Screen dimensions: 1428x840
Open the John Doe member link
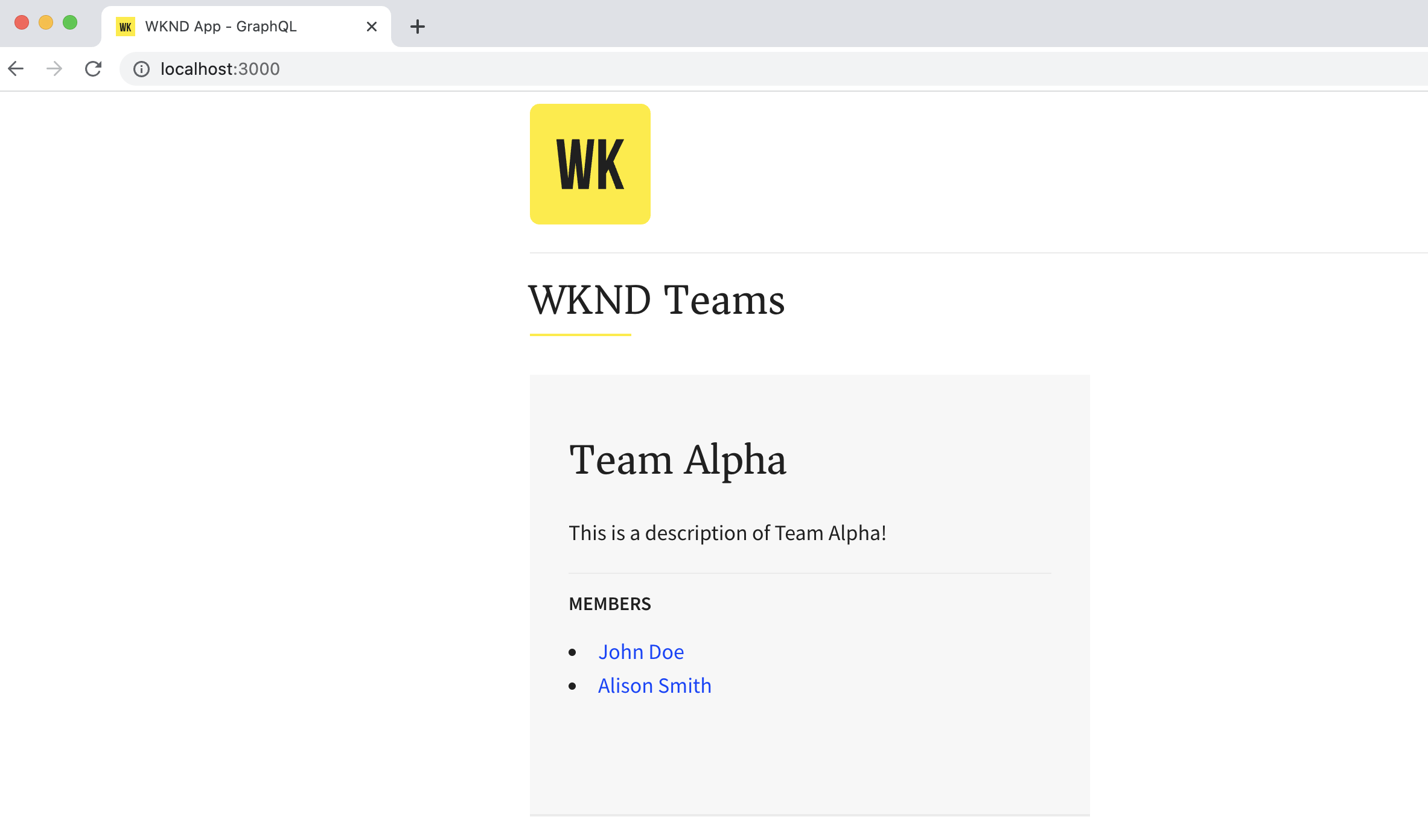click(641, 651)
